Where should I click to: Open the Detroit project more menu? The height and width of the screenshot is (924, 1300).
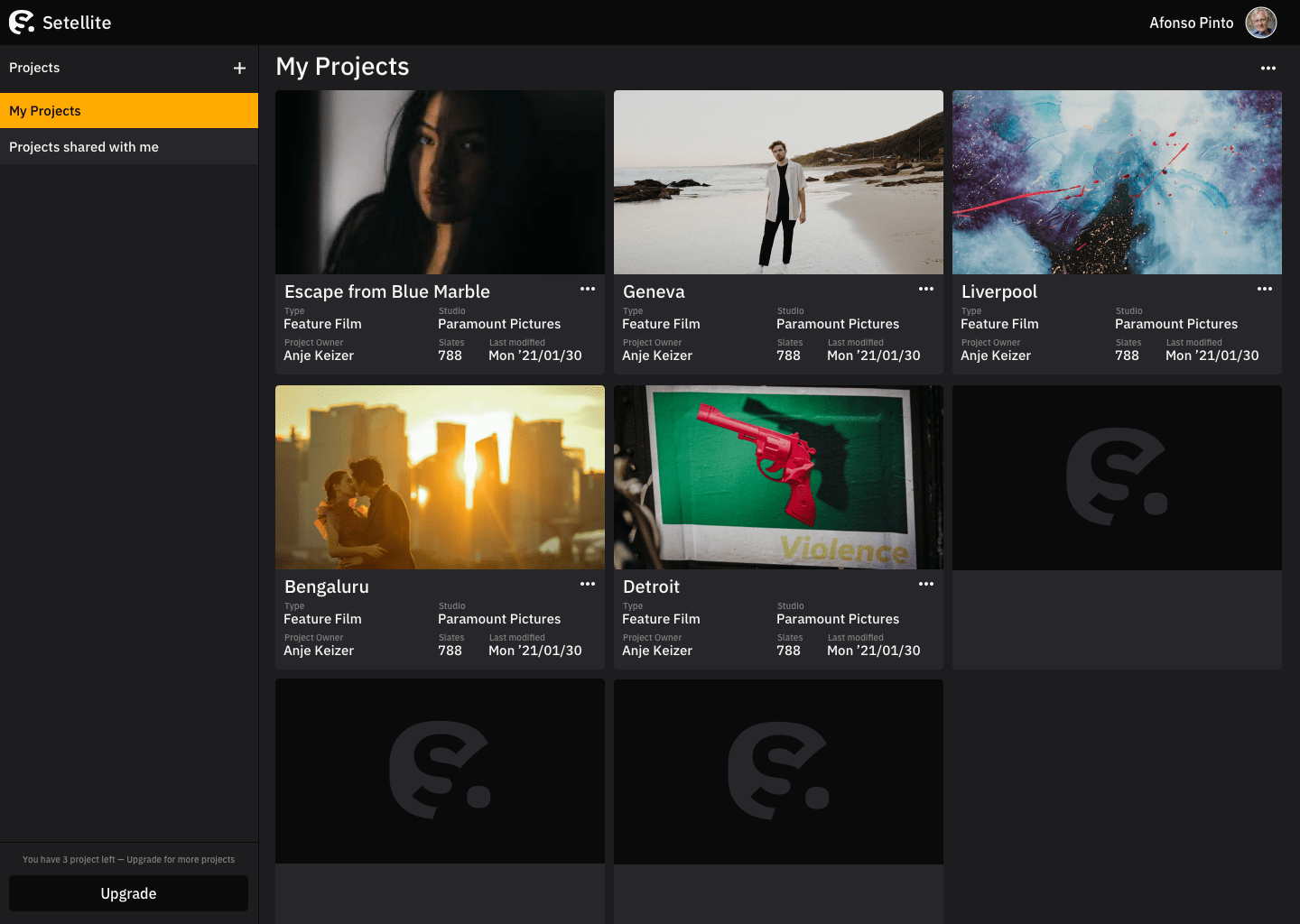tap(925, 585)
